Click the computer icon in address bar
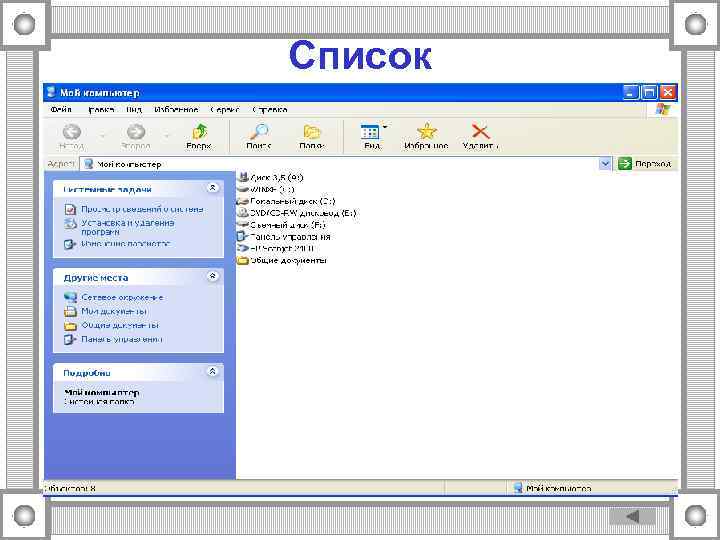Image resolution: width=720 pixels, height=540 pixels. coord(89,164)
